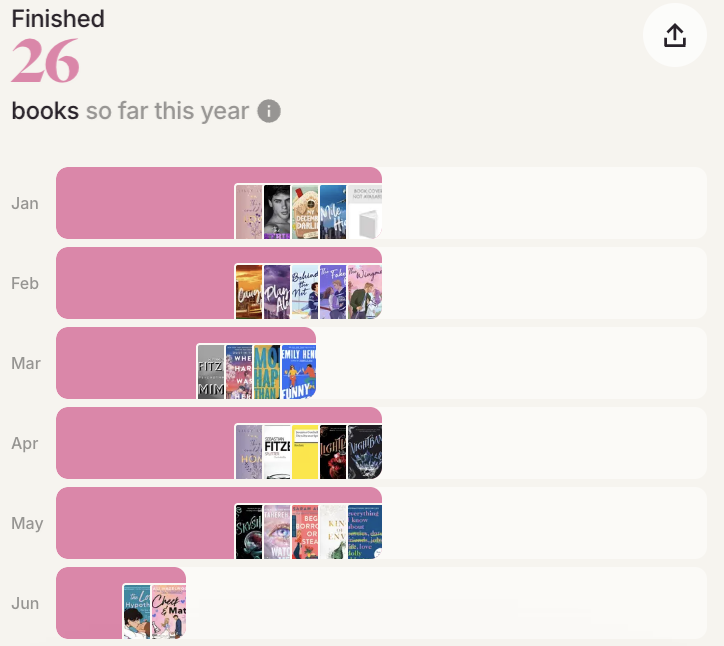Open 'The Wingman' cover in February
This screenshot has width=724, height=646.
[364, 291]
